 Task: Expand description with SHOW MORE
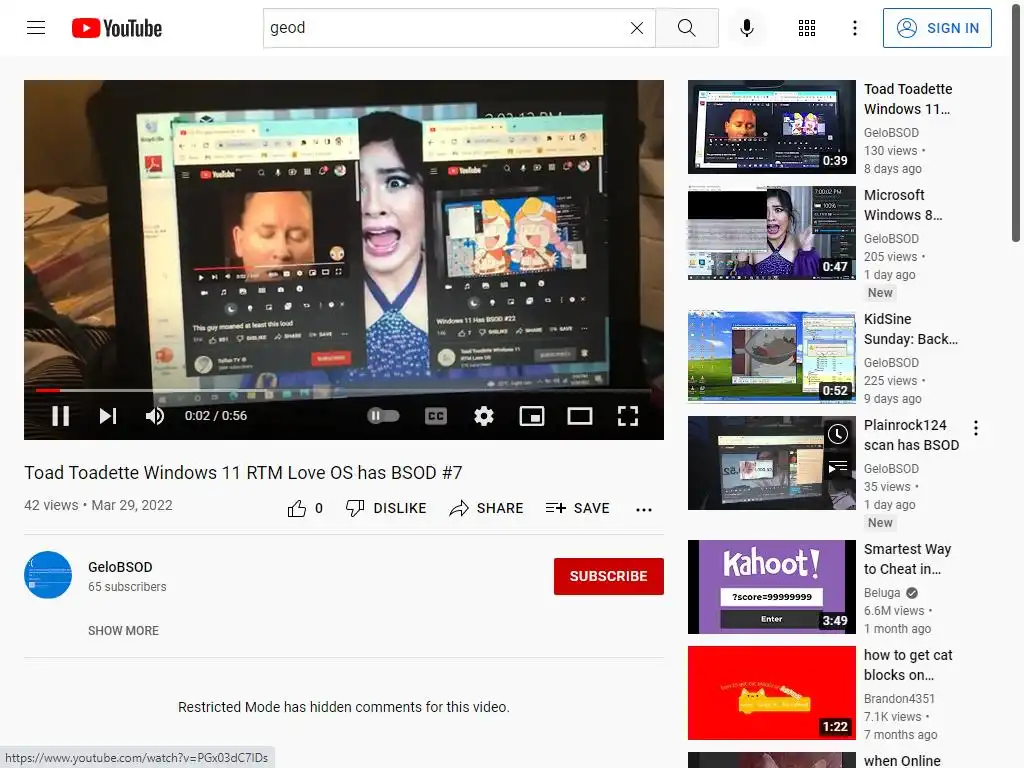pyautogui.click(x=123, y=630)
